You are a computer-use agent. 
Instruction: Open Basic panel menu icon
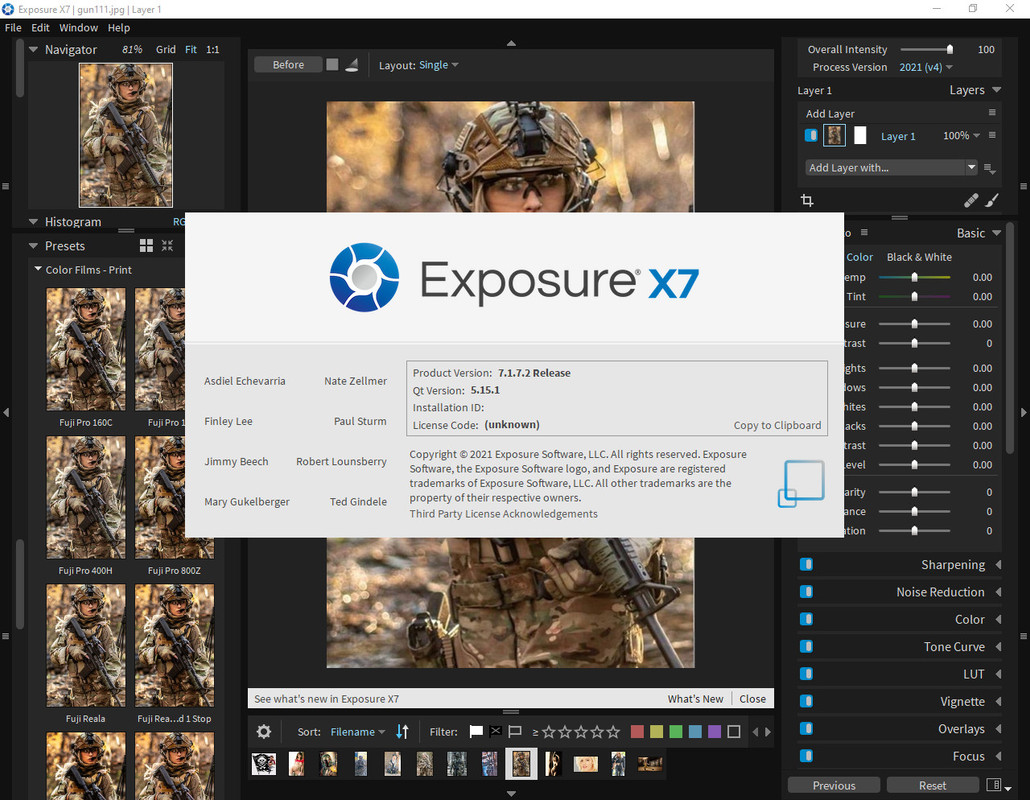pyautogui.click(x=864, y=233)
